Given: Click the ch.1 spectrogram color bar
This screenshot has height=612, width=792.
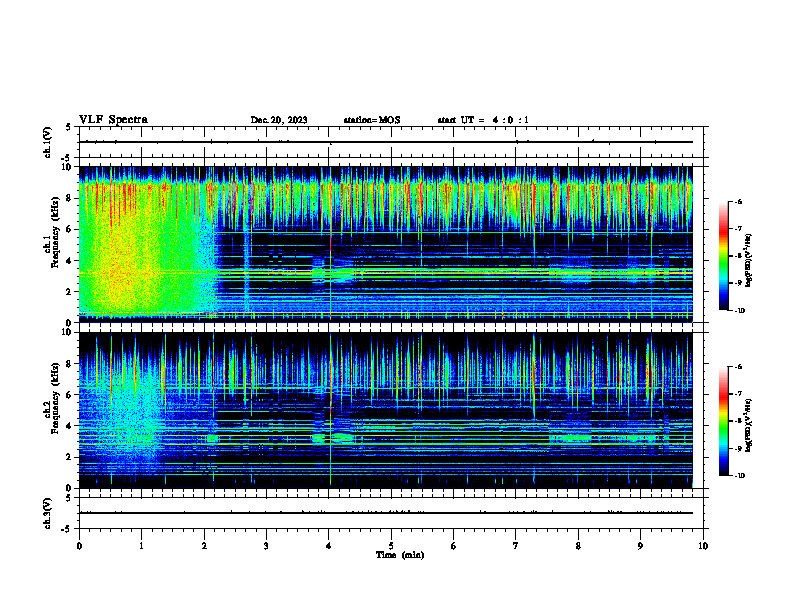Looking at the screenshot, I should click(x=724, y=256).
